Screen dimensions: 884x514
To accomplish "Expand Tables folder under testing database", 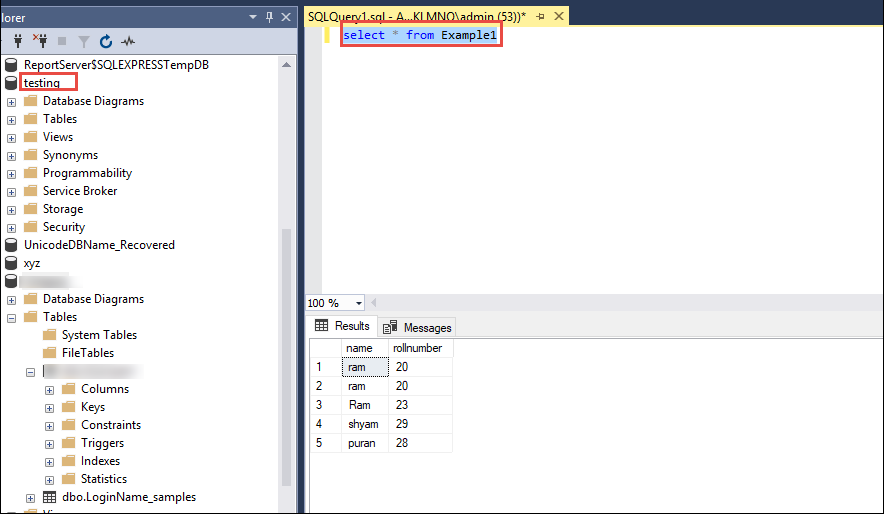I will pyautogui.click(x=11, y=120).
